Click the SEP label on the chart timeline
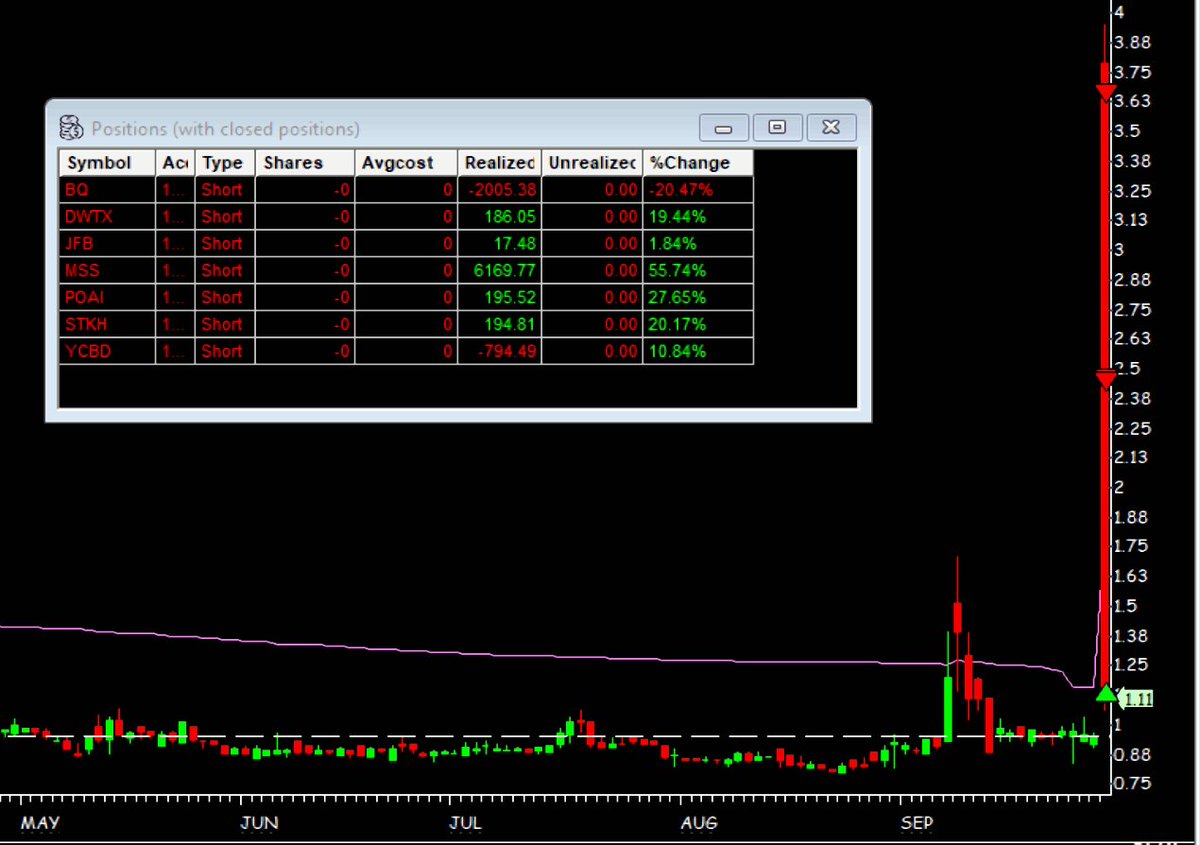The image size is (1200, 845). tap(916, 823)
